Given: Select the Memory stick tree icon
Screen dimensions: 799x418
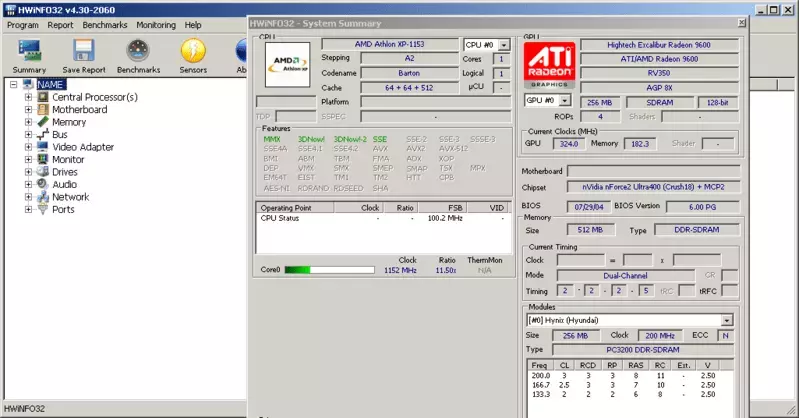Looking at the screenshot, I should click(43, 122).
